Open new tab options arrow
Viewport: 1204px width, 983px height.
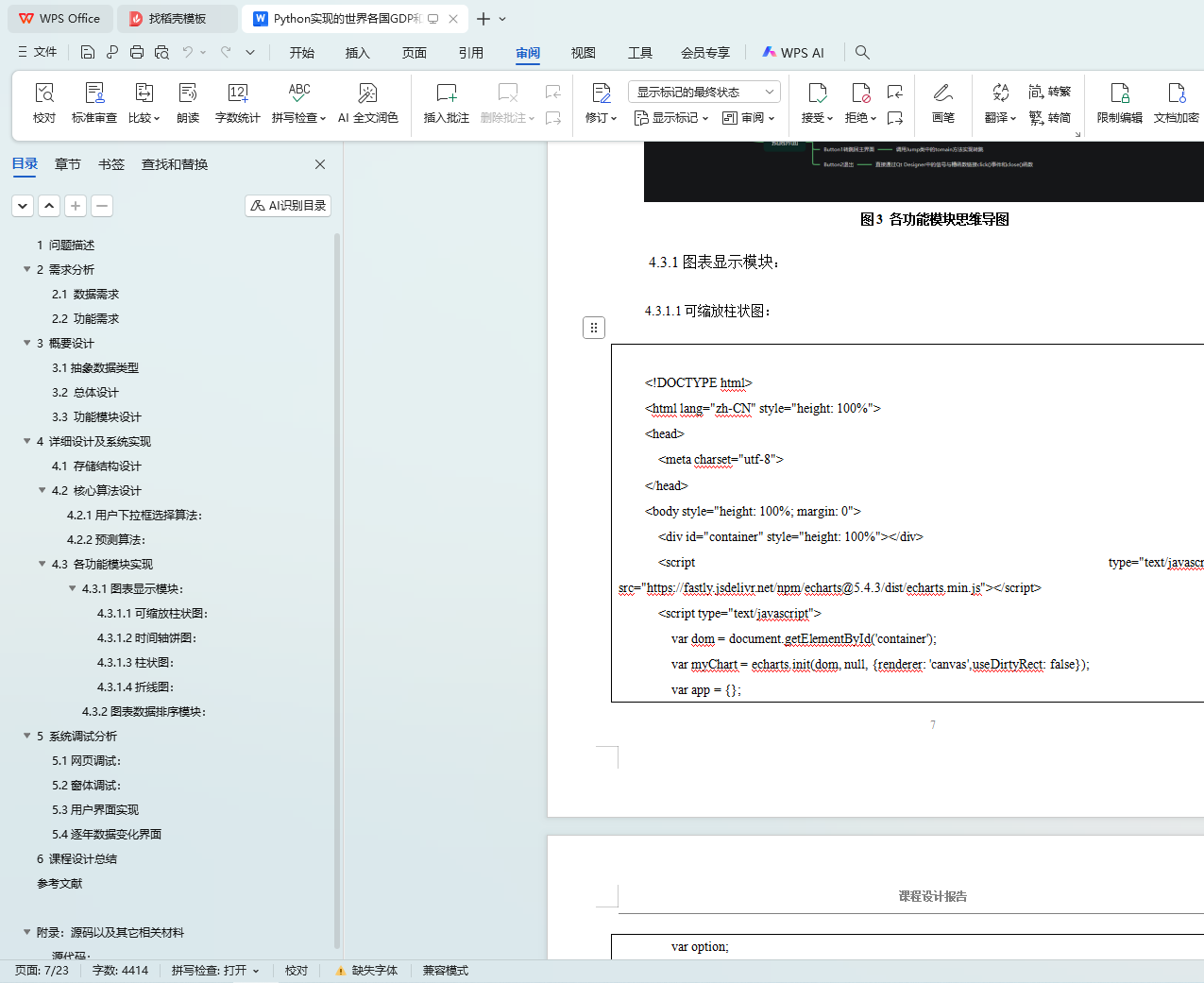502,19
